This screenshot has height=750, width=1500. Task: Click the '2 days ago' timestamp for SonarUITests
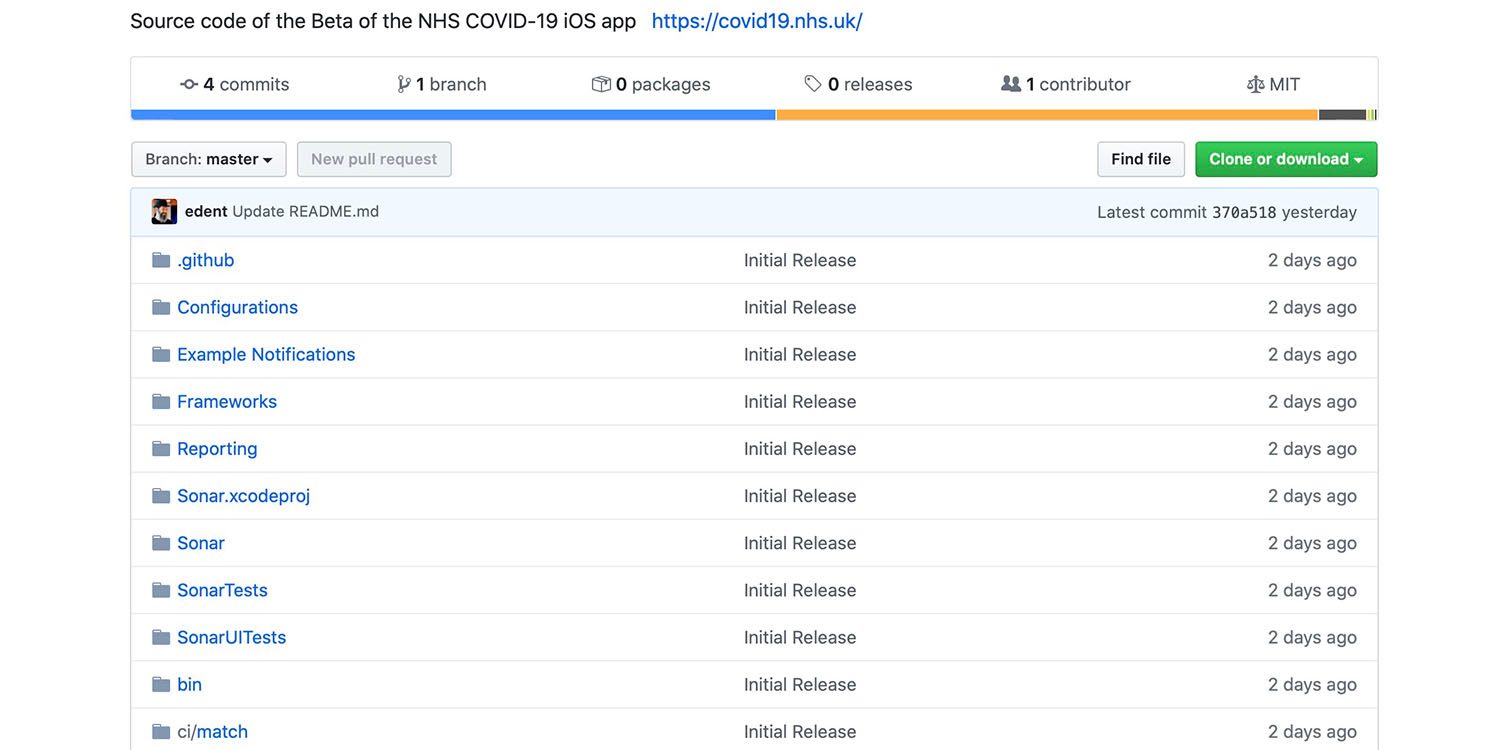click(1312, 637)
